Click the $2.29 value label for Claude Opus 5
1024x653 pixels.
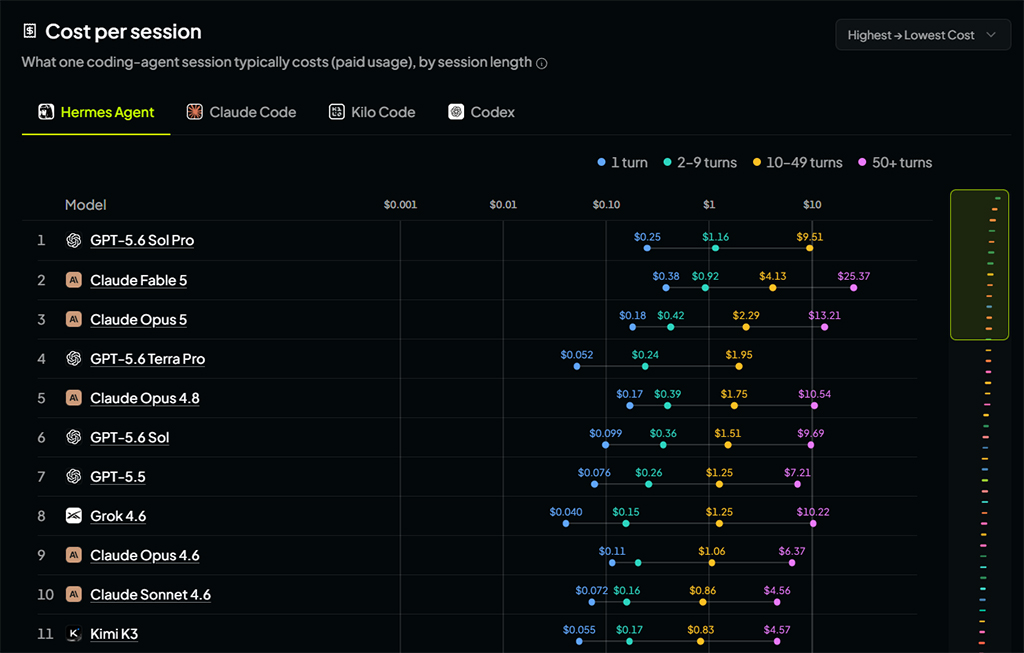pos(746,315)
